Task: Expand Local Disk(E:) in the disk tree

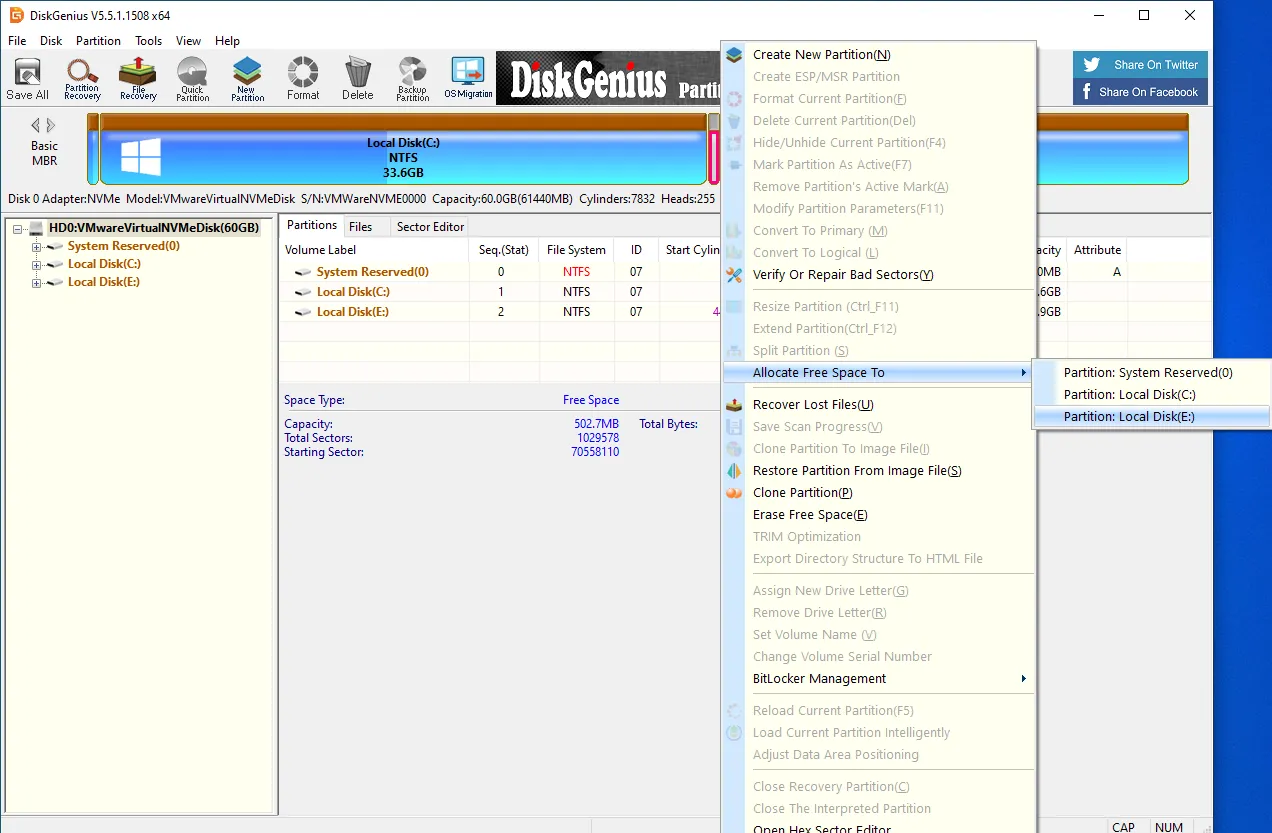Action: tap(37, 282)
